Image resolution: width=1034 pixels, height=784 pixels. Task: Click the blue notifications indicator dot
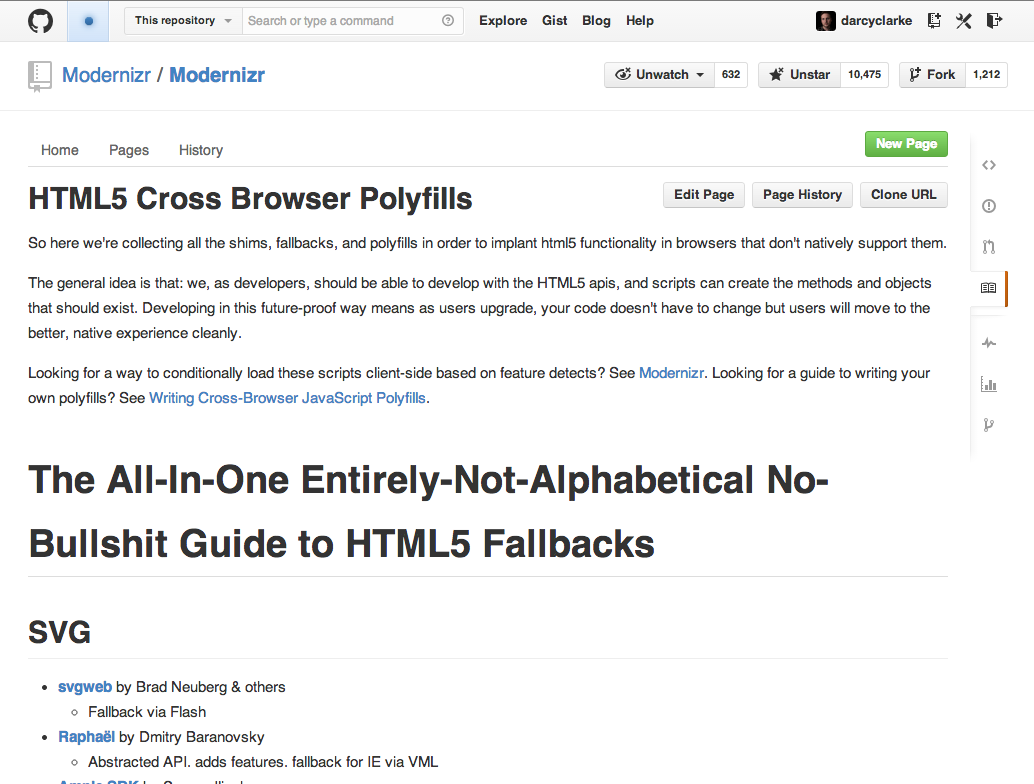pyautogui.click(x=88, y=21)
